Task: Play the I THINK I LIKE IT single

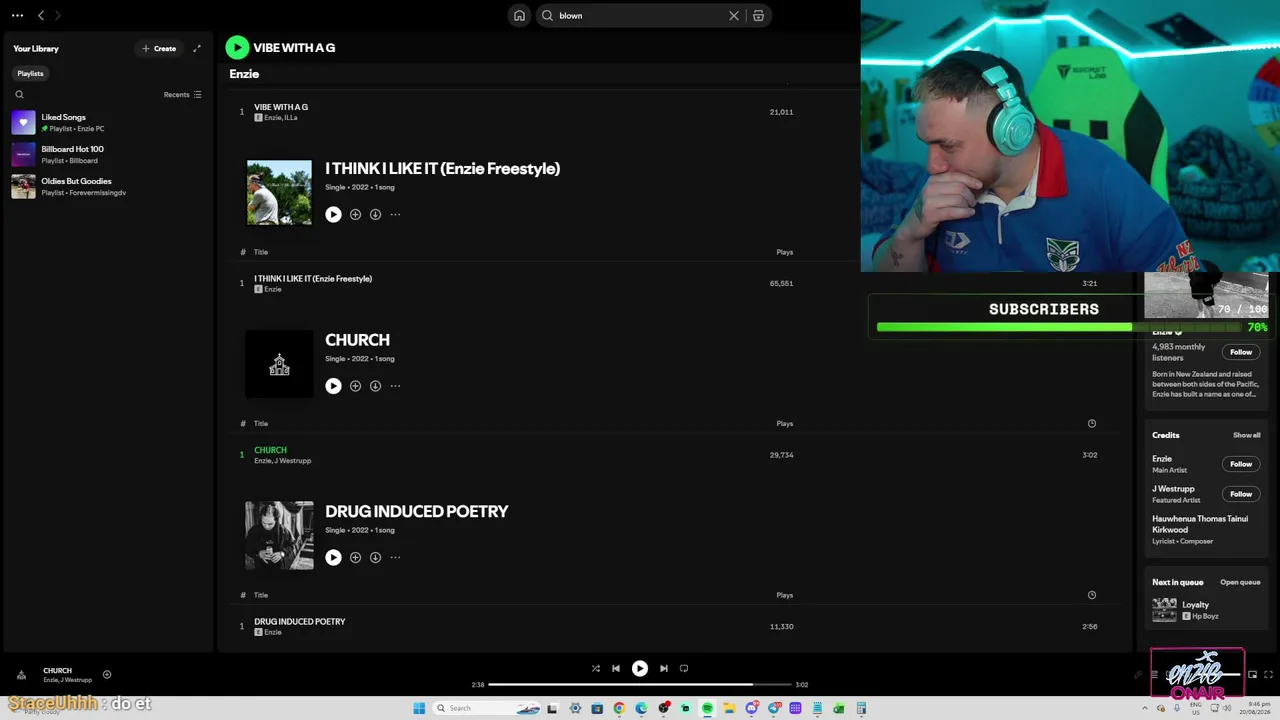Action: [x=333, y=214]
